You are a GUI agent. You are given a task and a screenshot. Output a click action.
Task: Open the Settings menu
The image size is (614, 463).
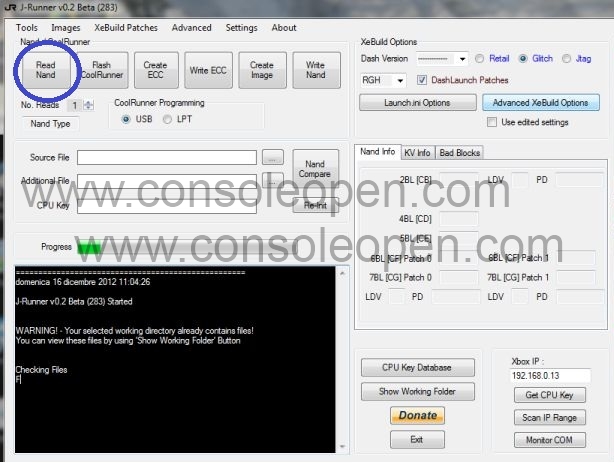coord(242,28)
